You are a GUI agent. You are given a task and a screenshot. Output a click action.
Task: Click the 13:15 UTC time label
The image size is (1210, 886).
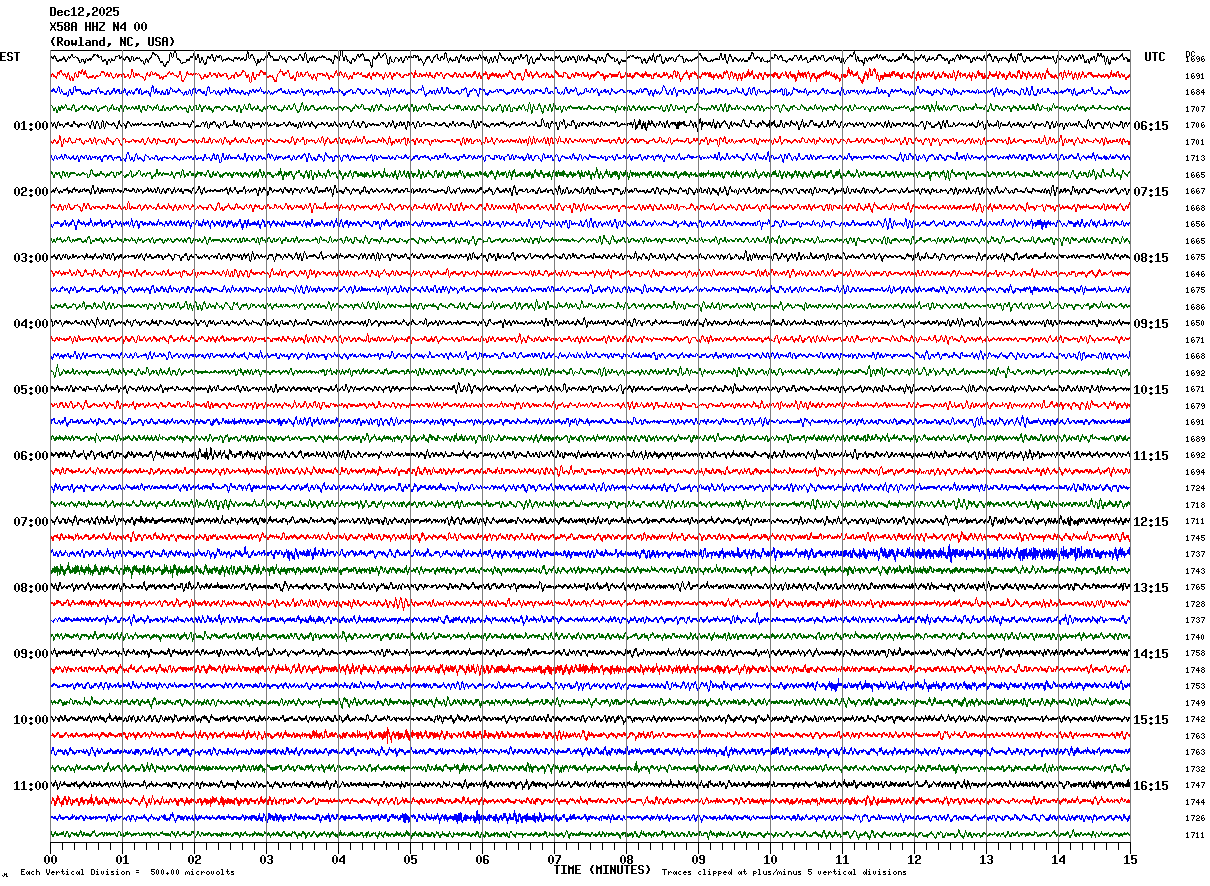[1151, 588]
